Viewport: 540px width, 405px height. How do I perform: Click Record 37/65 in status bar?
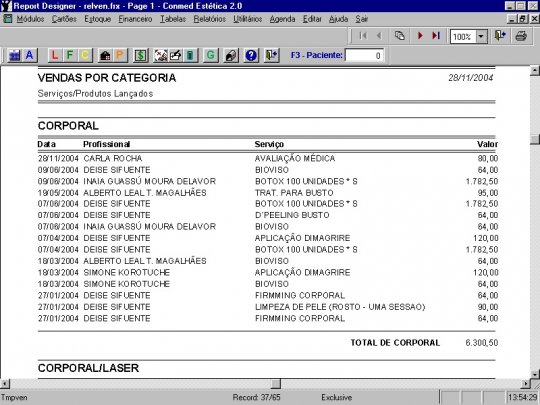tap(257, 397)
